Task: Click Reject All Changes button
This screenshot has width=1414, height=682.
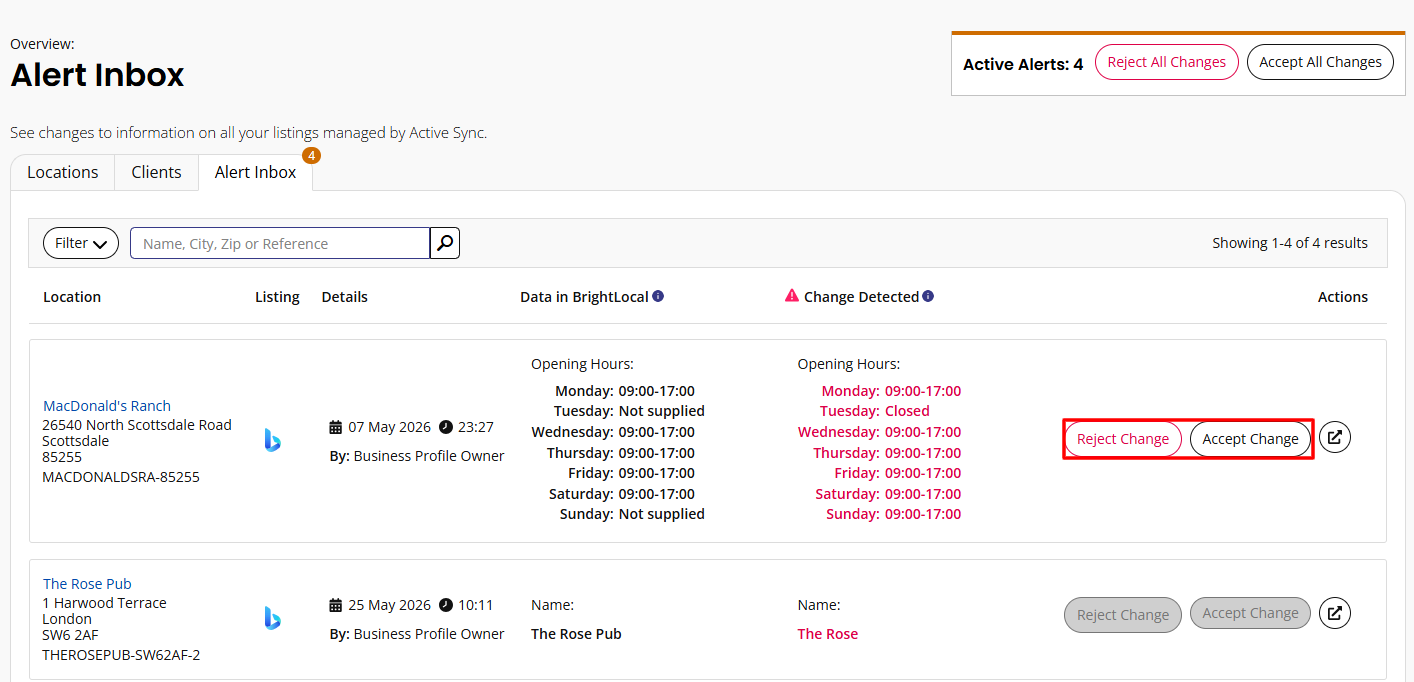Action: tap(1167, 62)
